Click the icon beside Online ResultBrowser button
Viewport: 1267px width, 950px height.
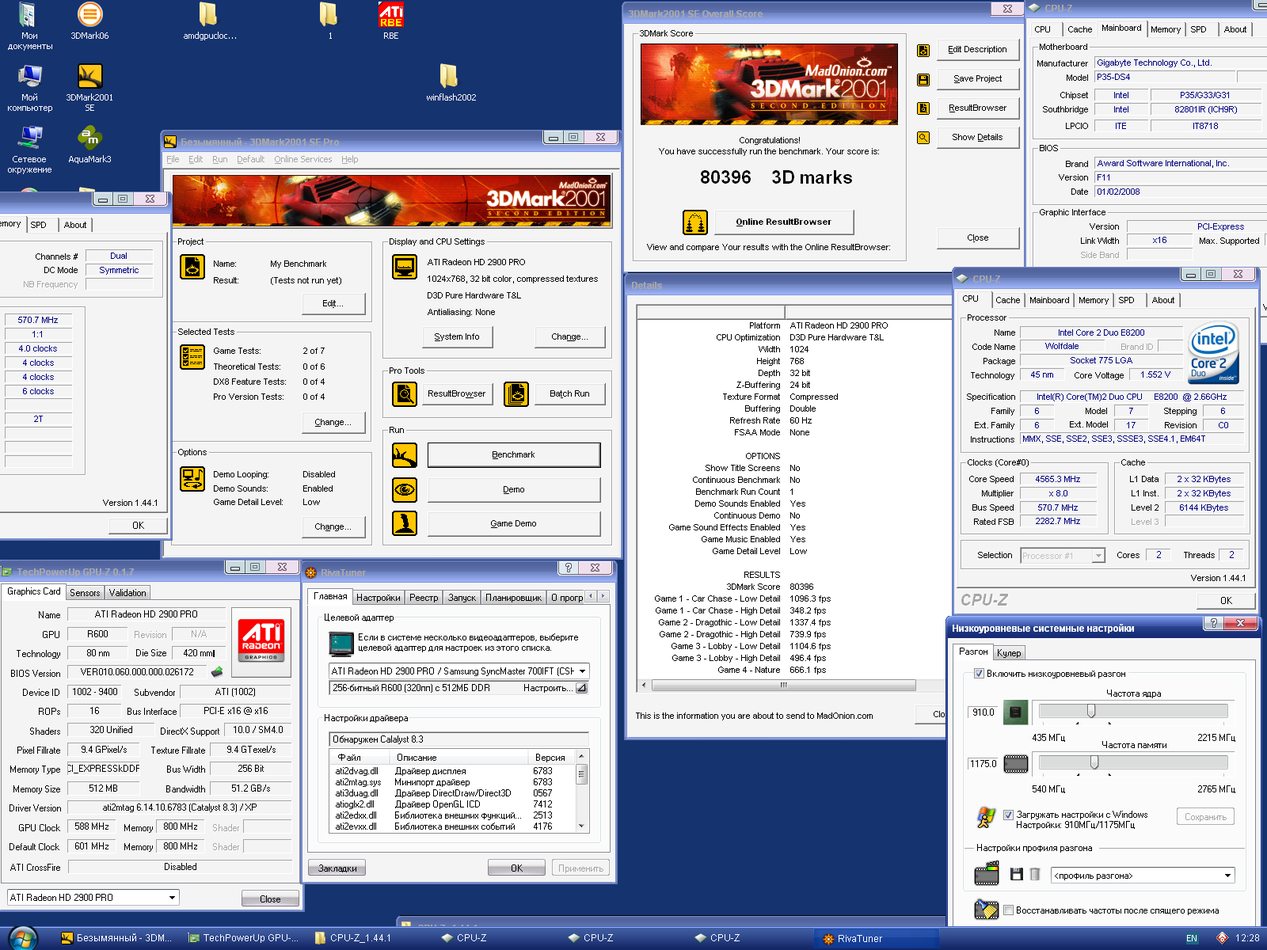pyautogui.click(x=695, y=222)
